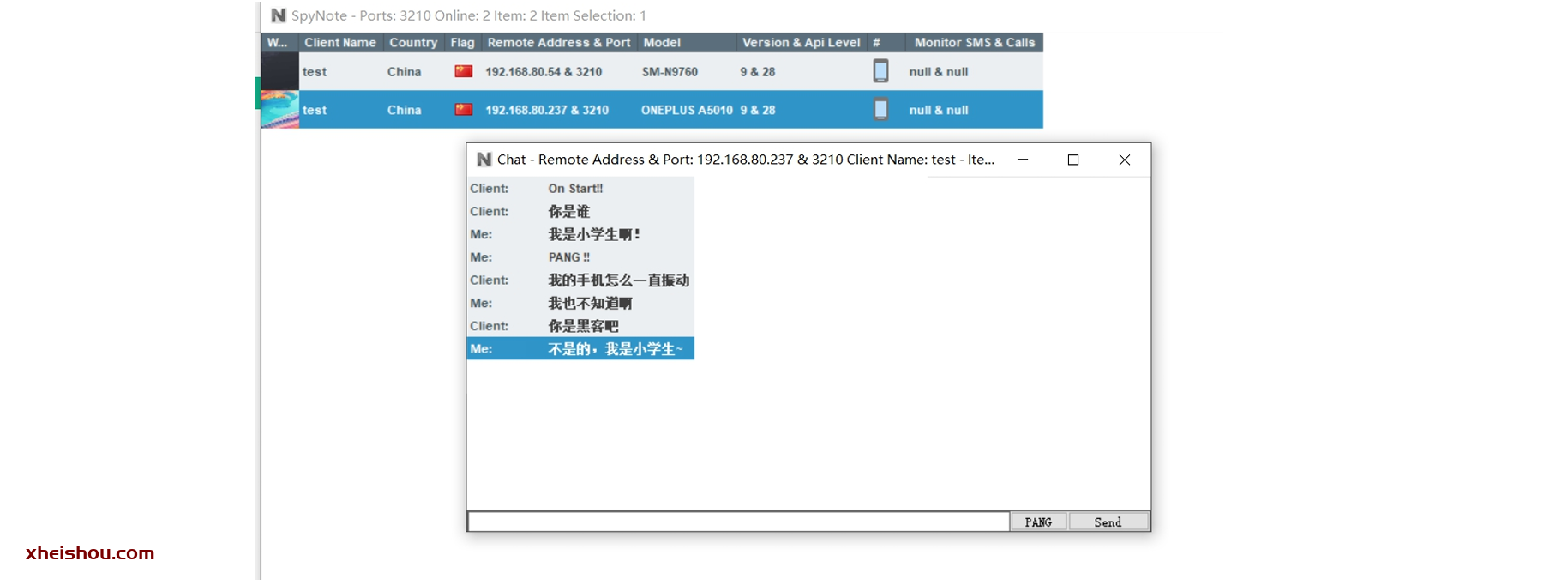This screenshot has width=1568, height=585.
Task: Click the ONEPLUS A5010 model cell
Action: pos(687,110)
